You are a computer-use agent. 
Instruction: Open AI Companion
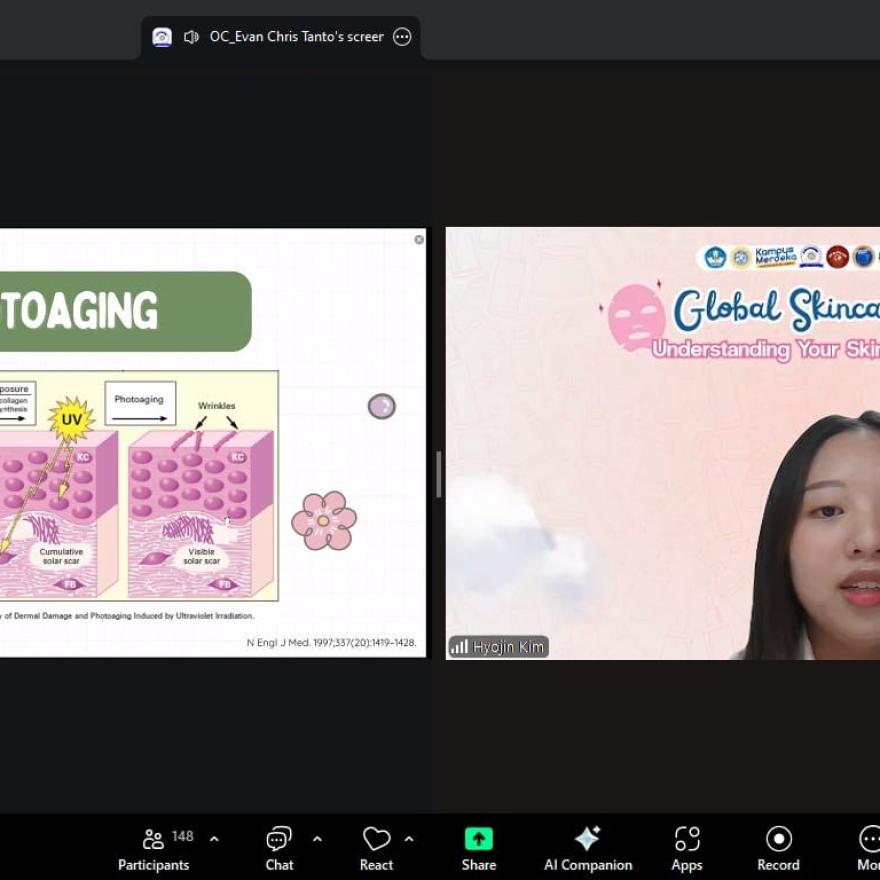point(587,848)
